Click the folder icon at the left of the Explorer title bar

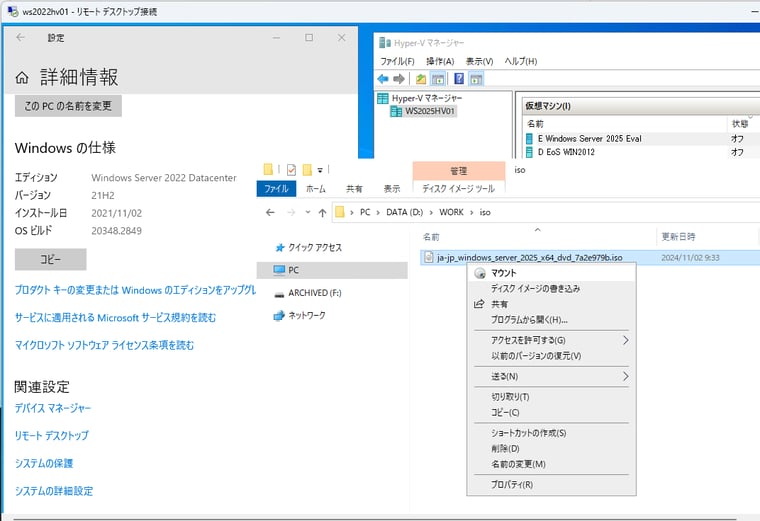coord(268,170)
